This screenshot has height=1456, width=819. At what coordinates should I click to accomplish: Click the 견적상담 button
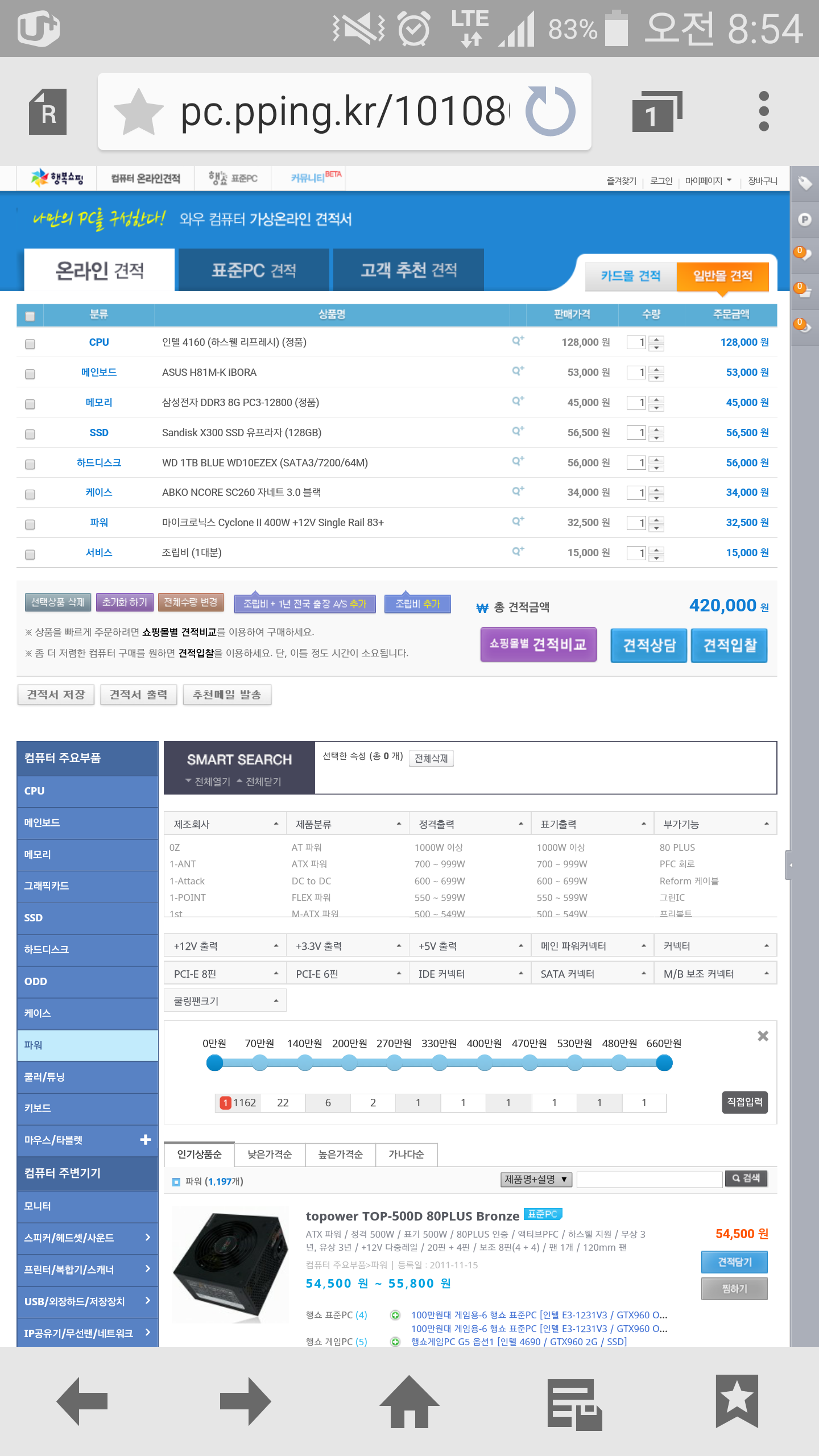point(649,646)
